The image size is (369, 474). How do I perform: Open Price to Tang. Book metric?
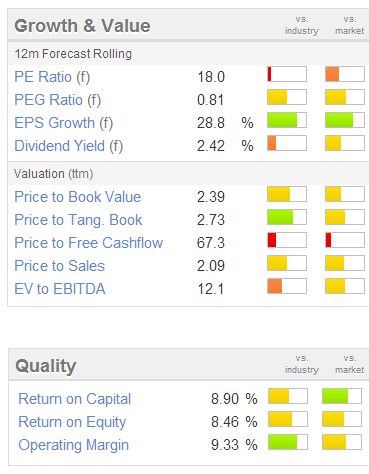point(78,220)
